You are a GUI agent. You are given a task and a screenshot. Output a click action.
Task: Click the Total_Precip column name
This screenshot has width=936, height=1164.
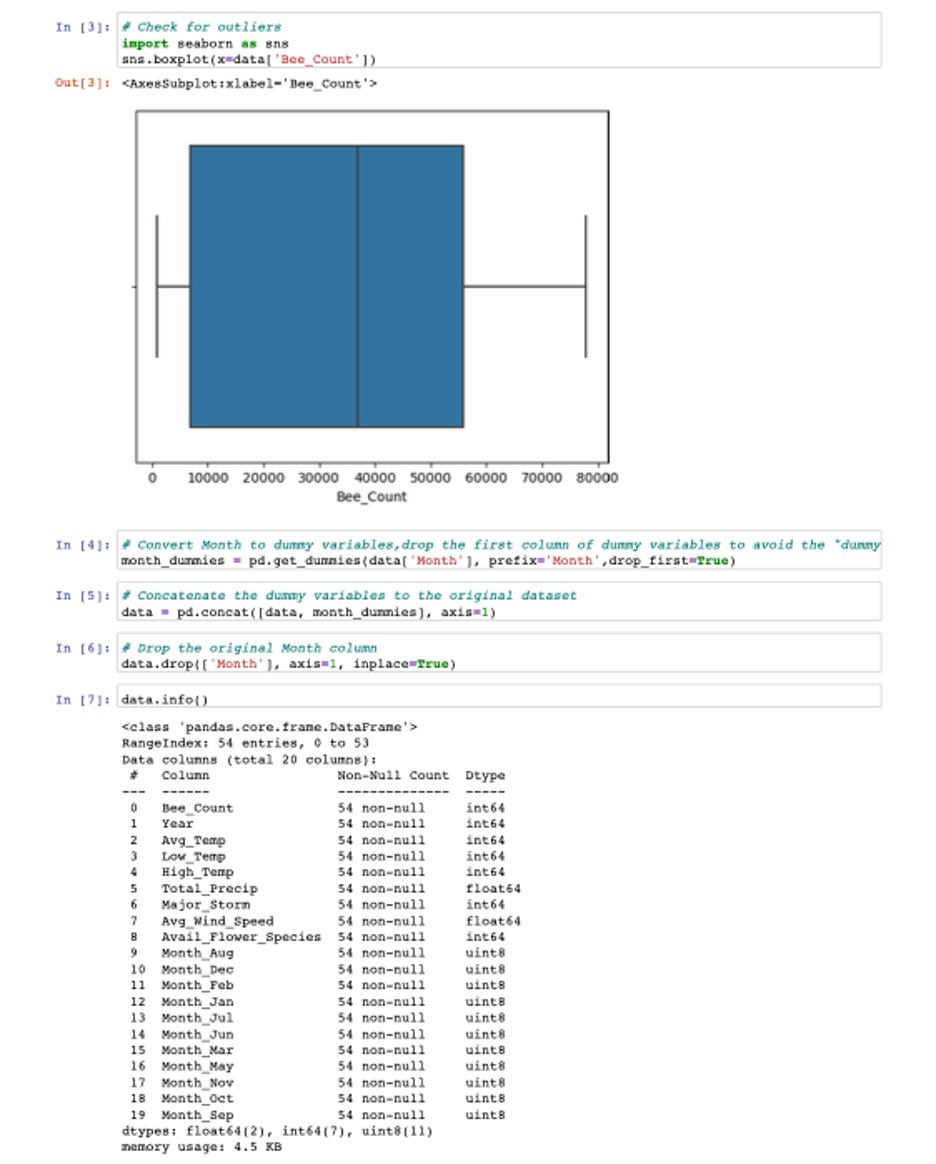coord(210,889)
